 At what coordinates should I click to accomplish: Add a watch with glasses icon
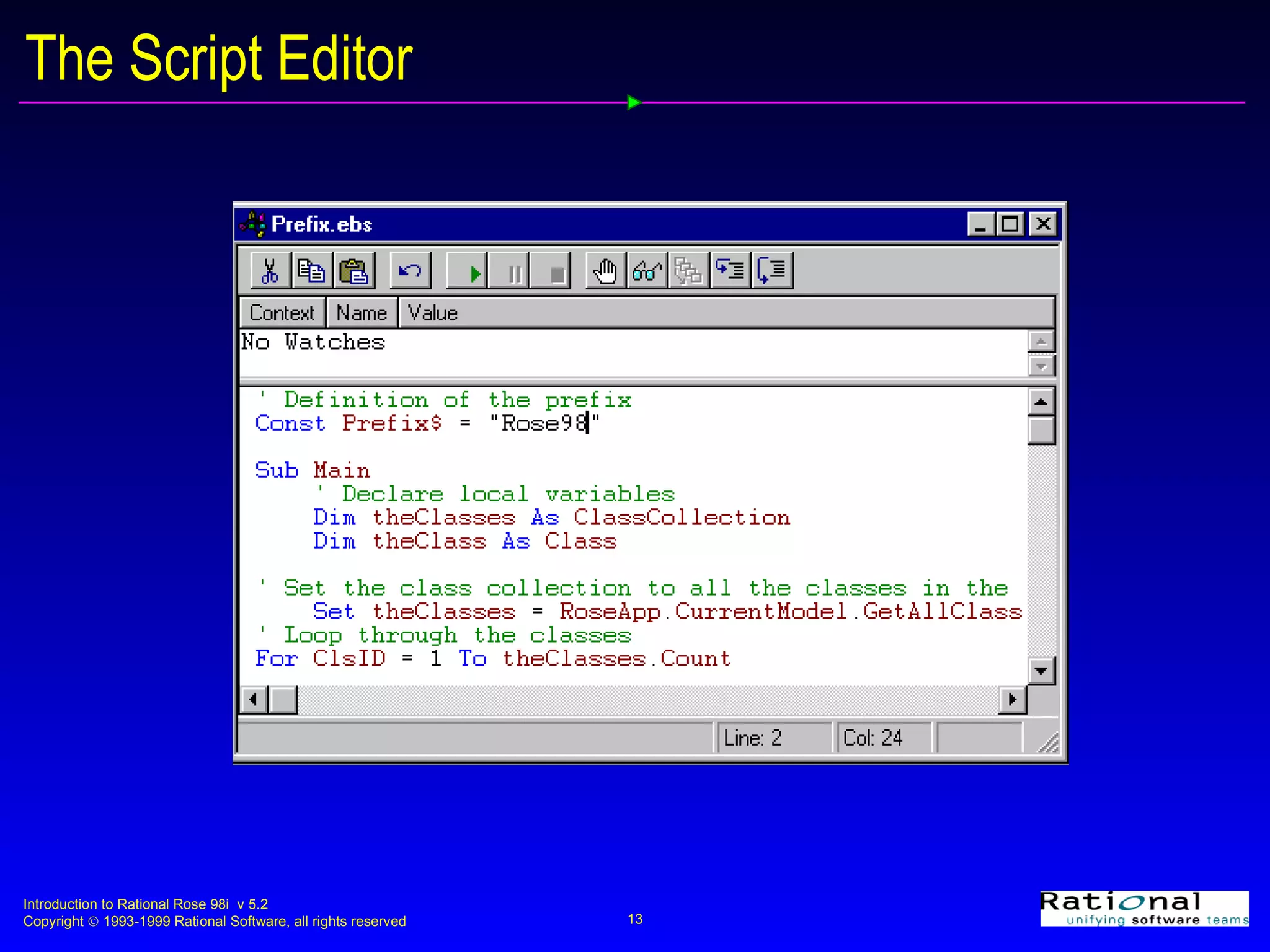click(647, 271)
